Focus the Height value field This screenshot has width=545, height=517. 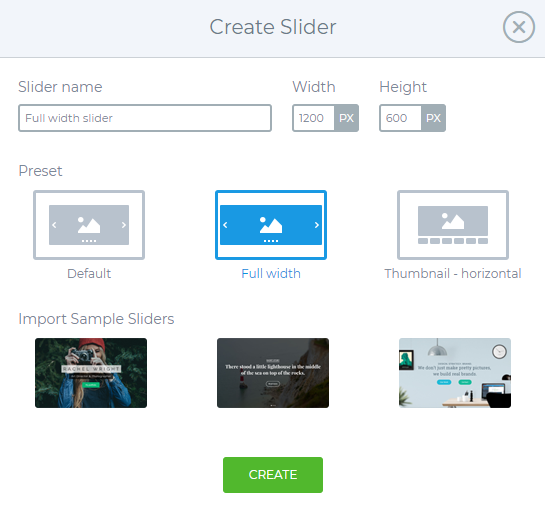click(400, 118)
